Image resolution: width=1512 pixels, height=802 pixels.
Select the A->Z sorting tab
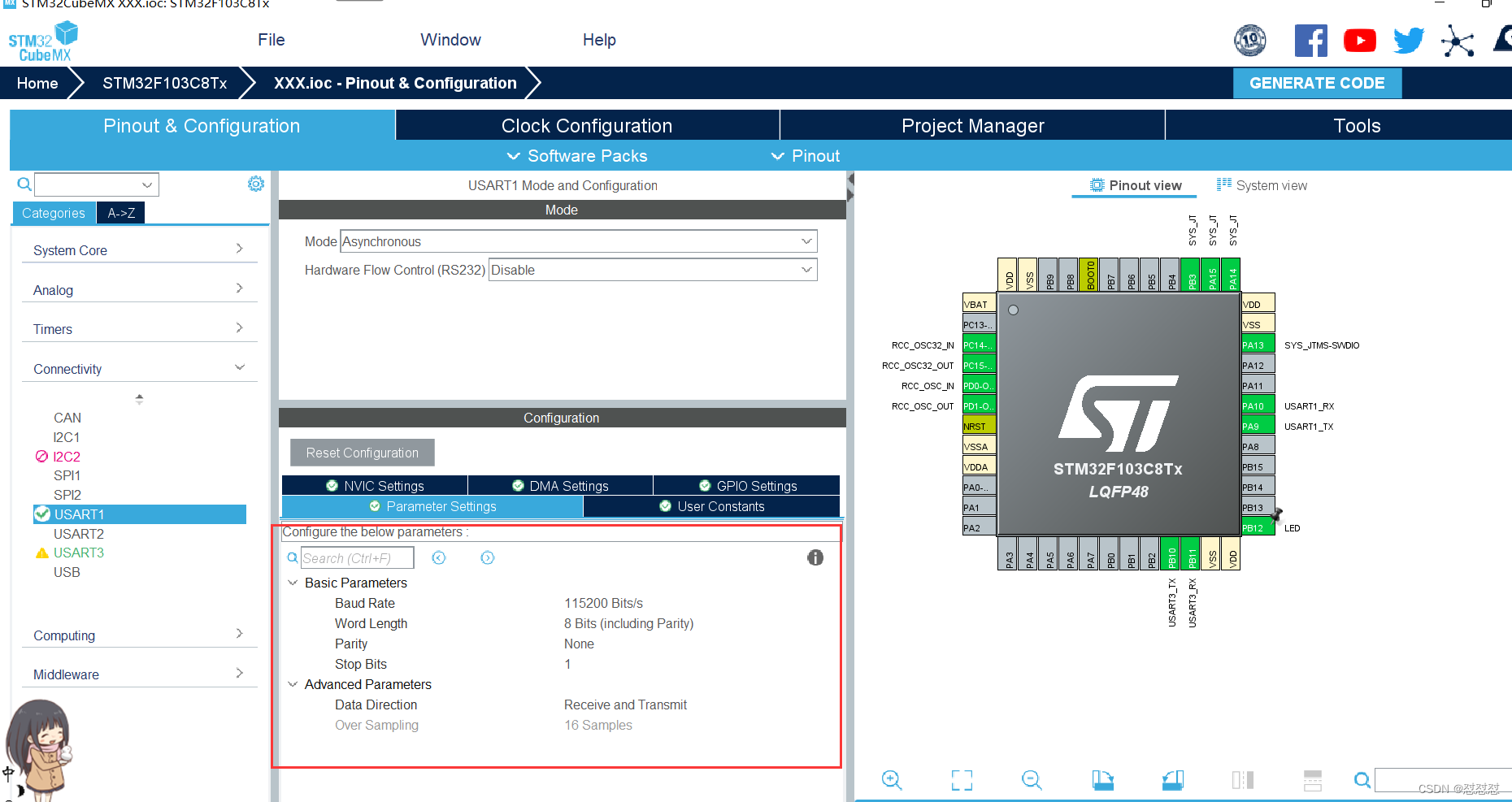120,212
